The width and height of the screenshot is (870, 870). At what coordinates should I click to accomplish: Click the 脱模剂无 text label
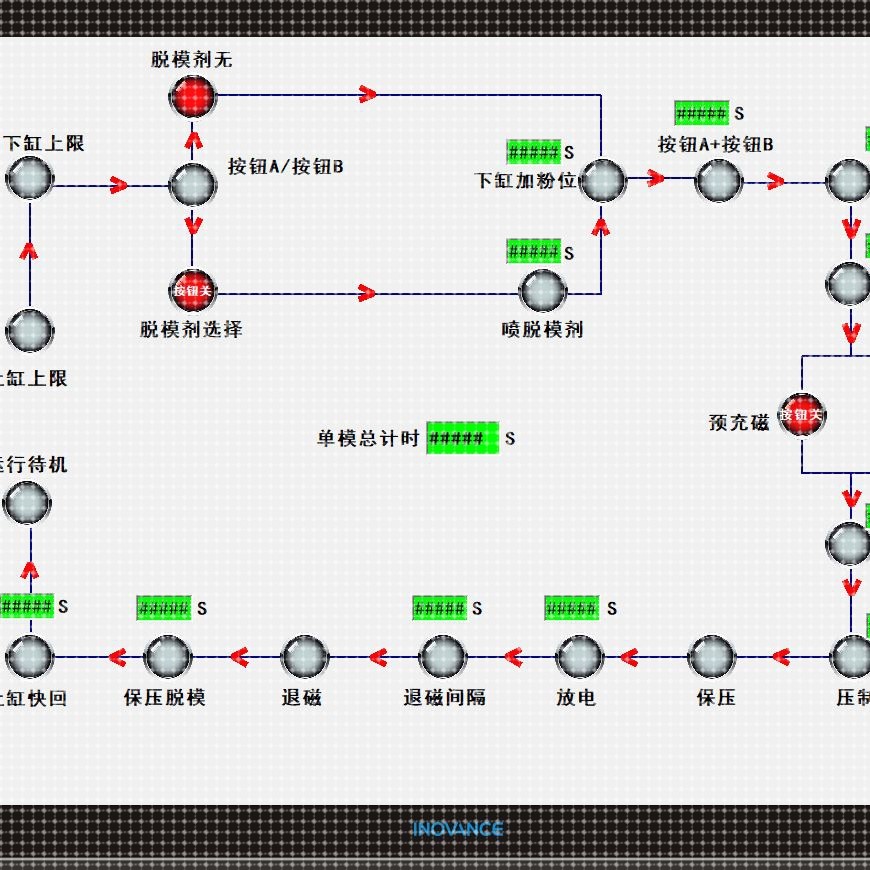click(x=191, y=59)
